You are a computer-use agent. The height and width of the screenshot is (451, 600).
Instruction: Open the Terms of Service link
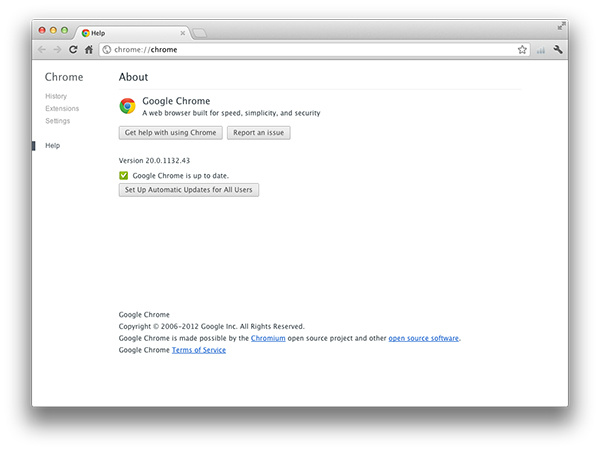199,350
